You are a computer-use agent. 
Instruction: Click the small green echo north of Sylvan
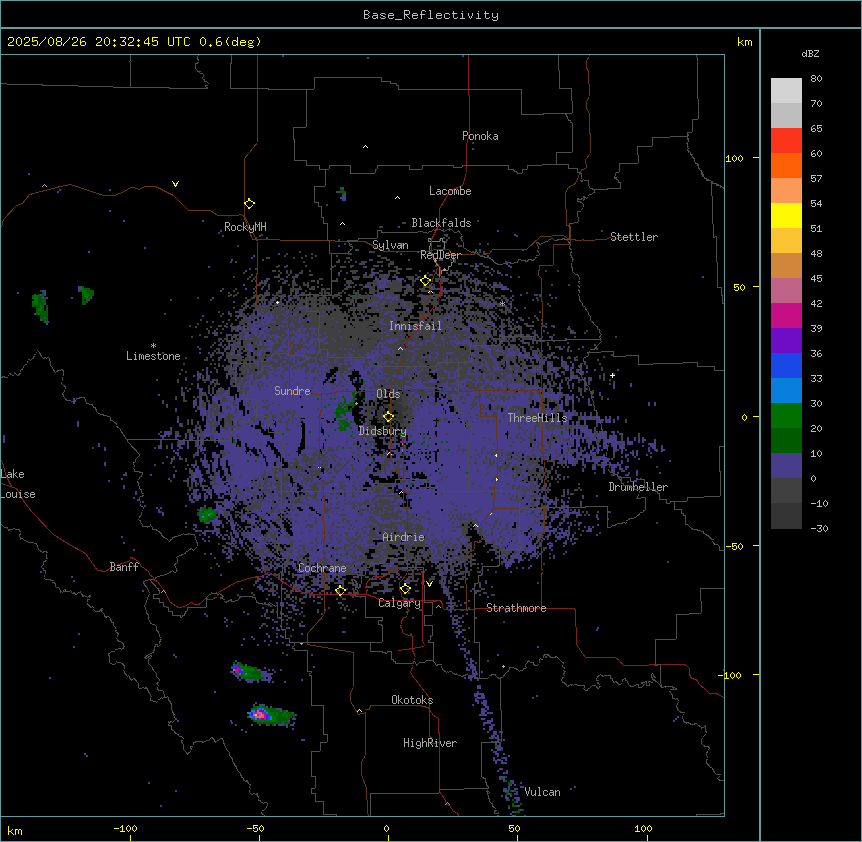click(342, 193)
